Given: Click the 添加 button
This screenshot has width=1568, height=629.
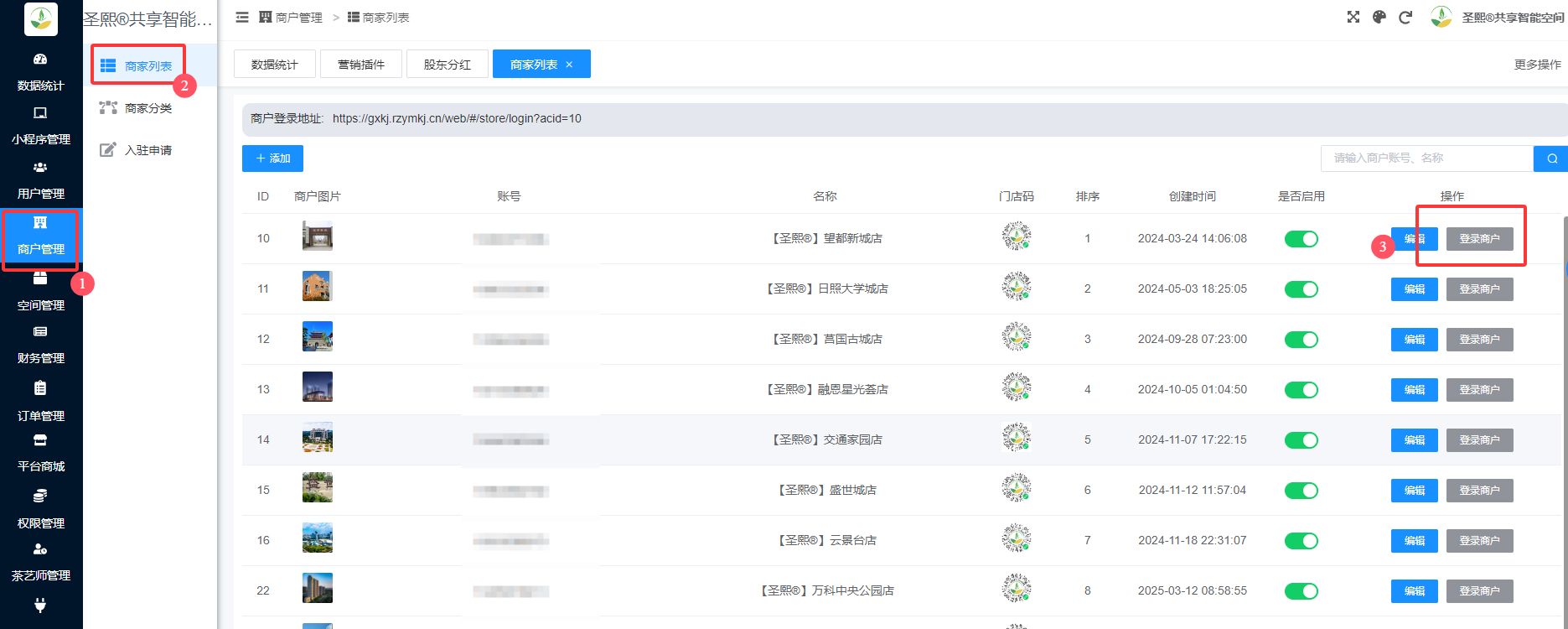Looking at the screenshot, I should pyautogui.click(x=272, y=159).
